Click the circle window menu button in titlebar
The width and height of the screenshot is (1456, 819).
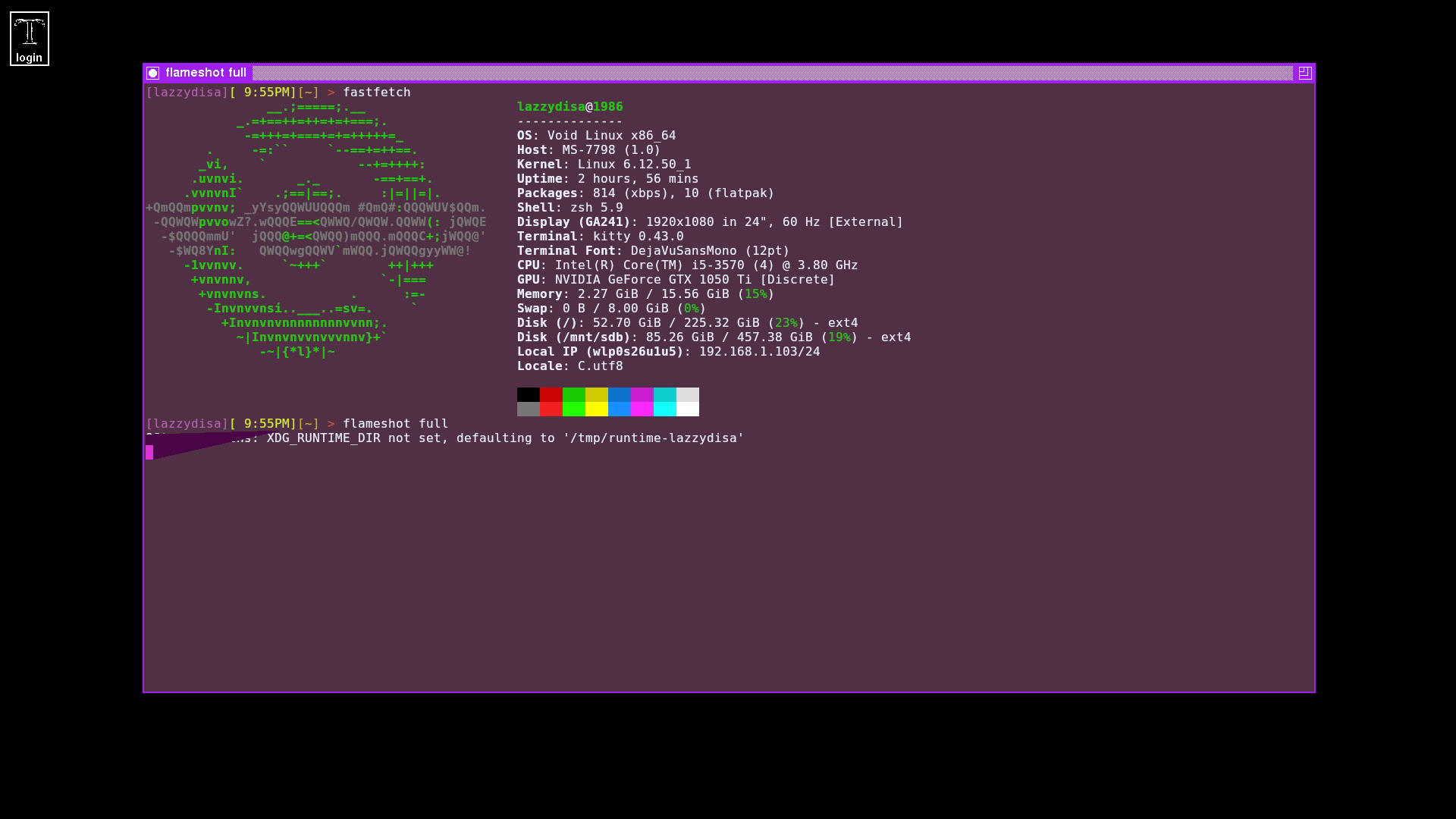pos(153,73)
